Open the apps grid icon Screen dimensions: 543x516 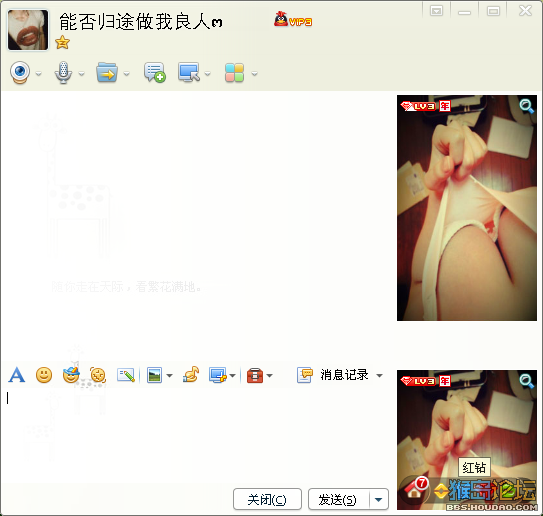(234, 73)
